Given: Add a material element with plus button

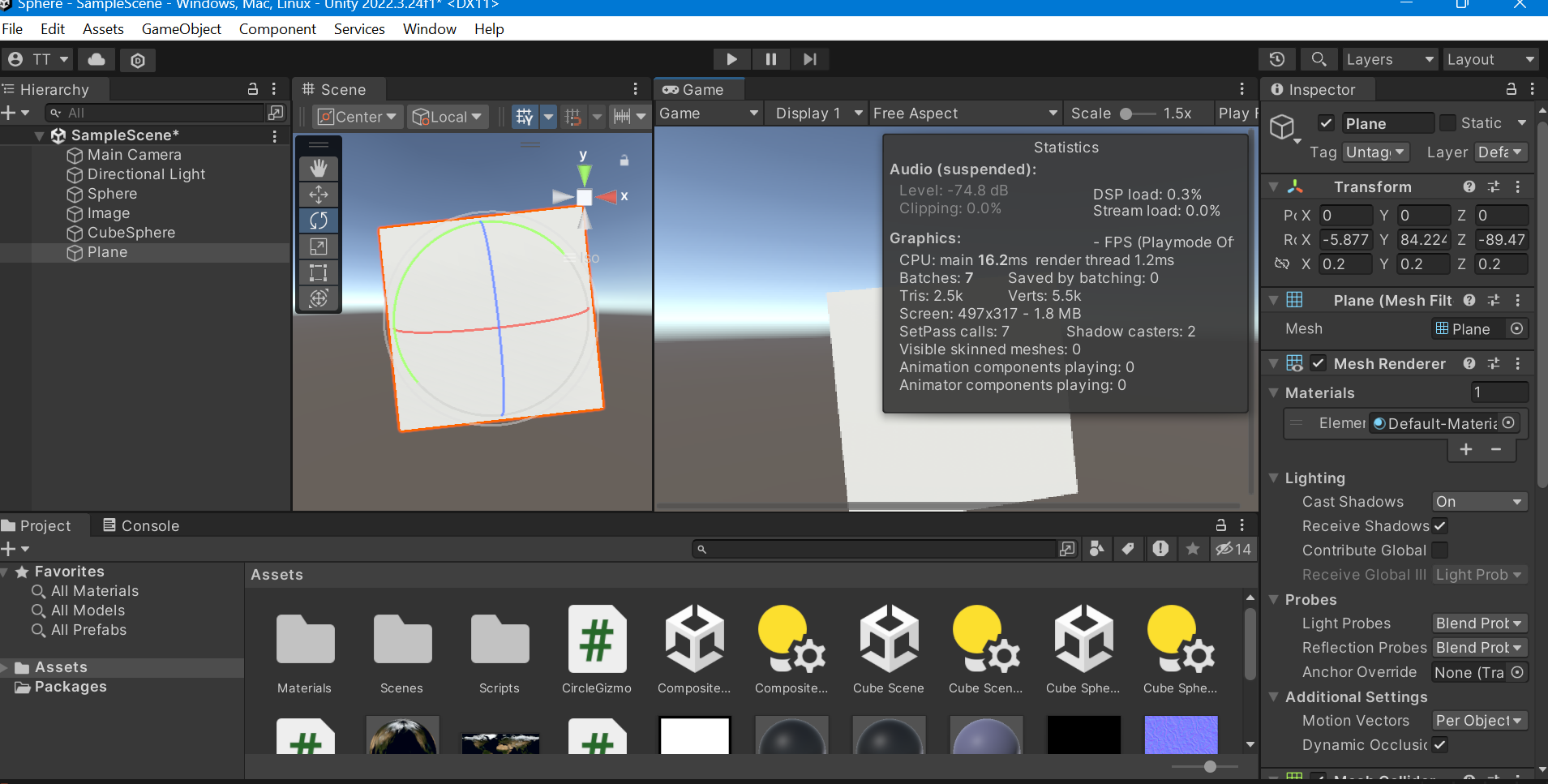Looking at the screenshot, I should (1466, 449).
